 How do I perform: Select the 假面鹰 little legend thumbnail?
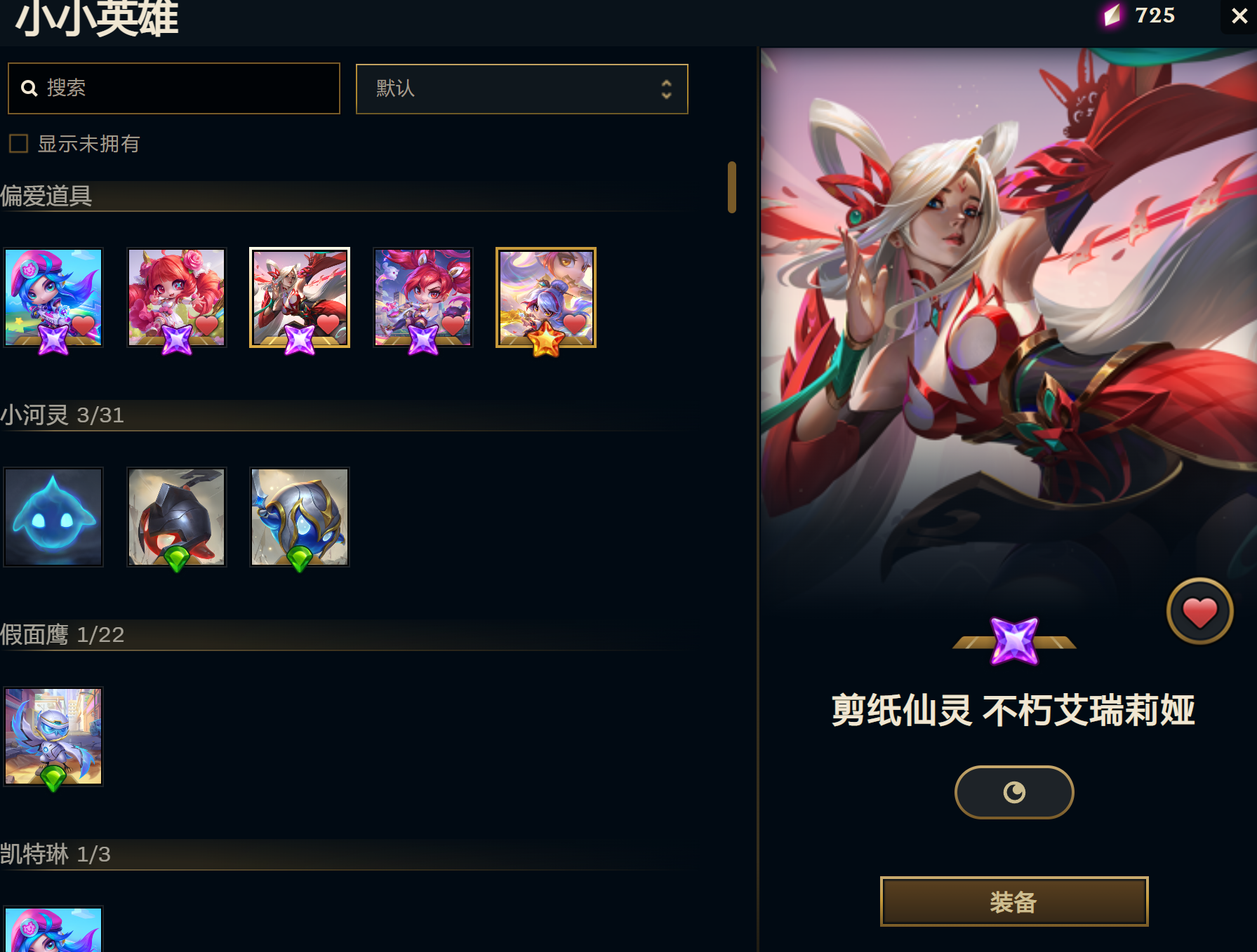53,737
